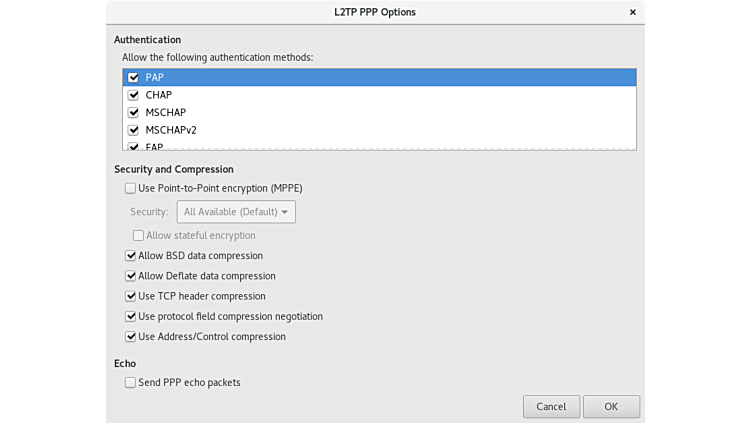
Task: Uncheck the CHAP authentication method
Action: tap(133, 95)
